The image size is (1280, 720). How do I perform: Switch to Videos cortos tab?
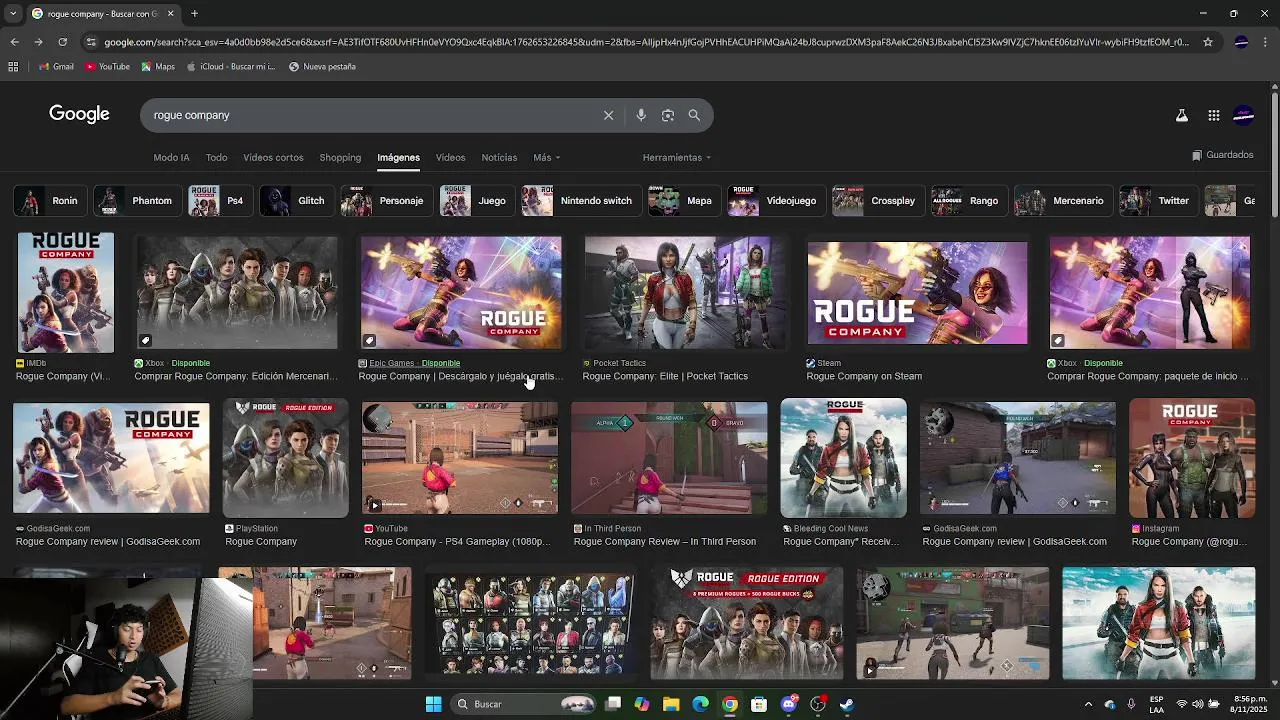click(x=273, y=157)
